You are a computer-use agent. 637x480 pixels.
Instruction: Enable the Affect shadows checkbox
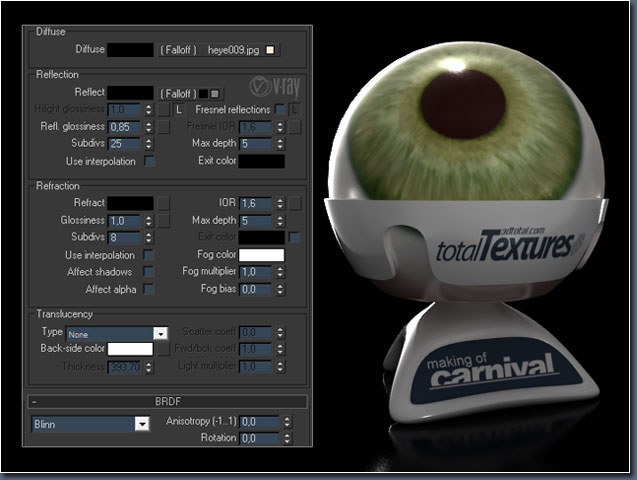(149, 272)
